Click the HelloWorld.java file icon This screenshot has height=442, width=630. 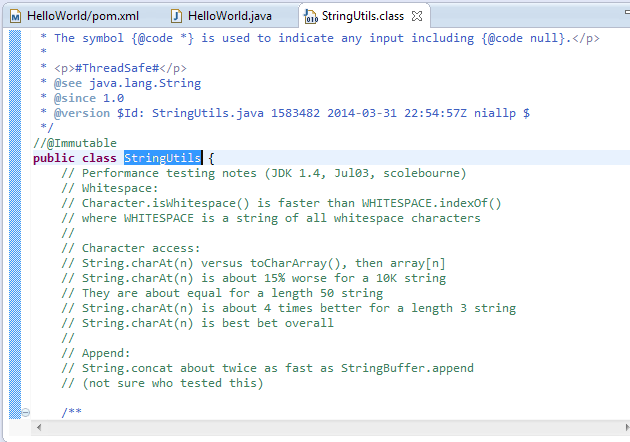[x=176, y=16]
